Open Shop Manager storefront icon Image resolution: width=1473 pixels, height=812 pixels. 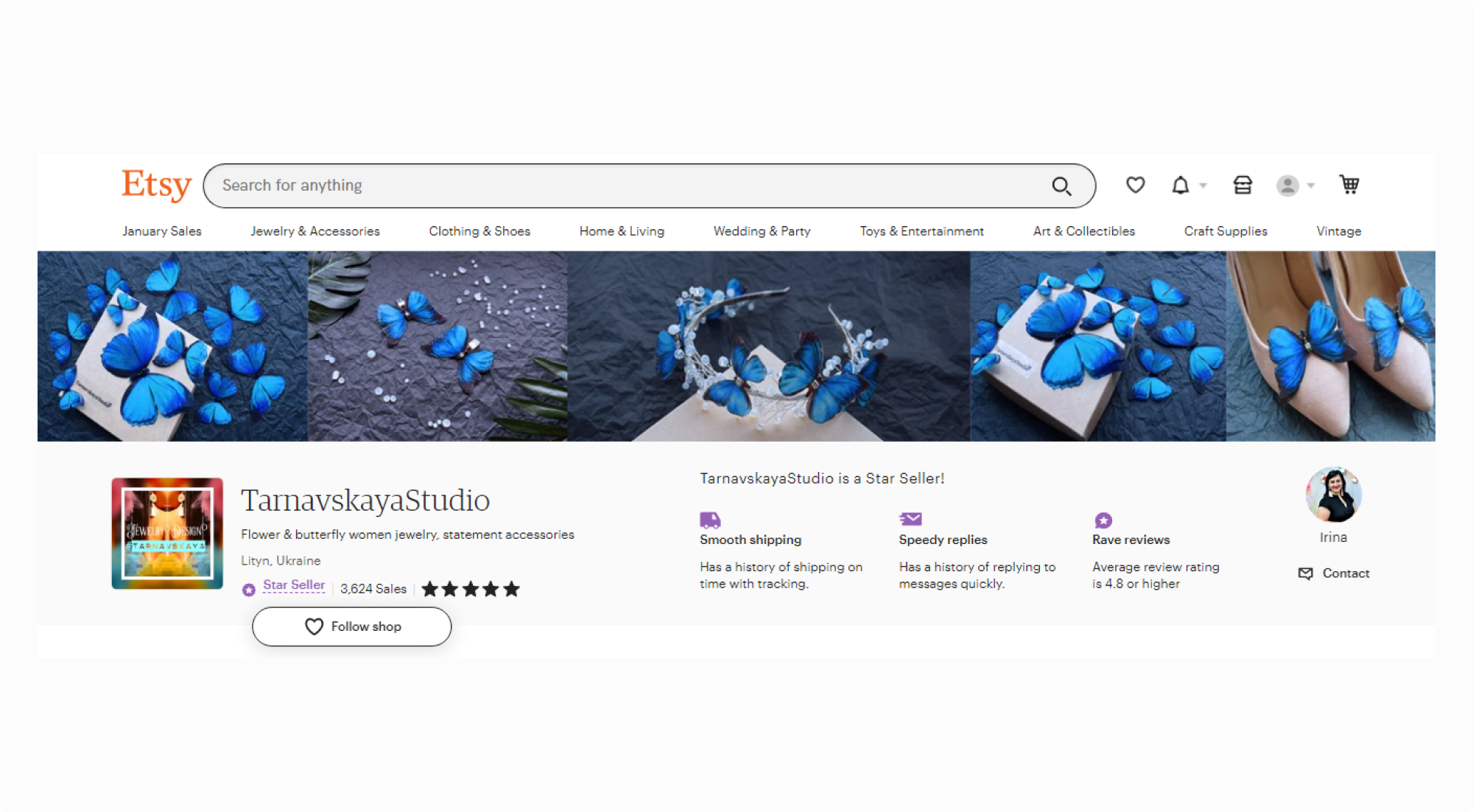[x=1242, y=185]
